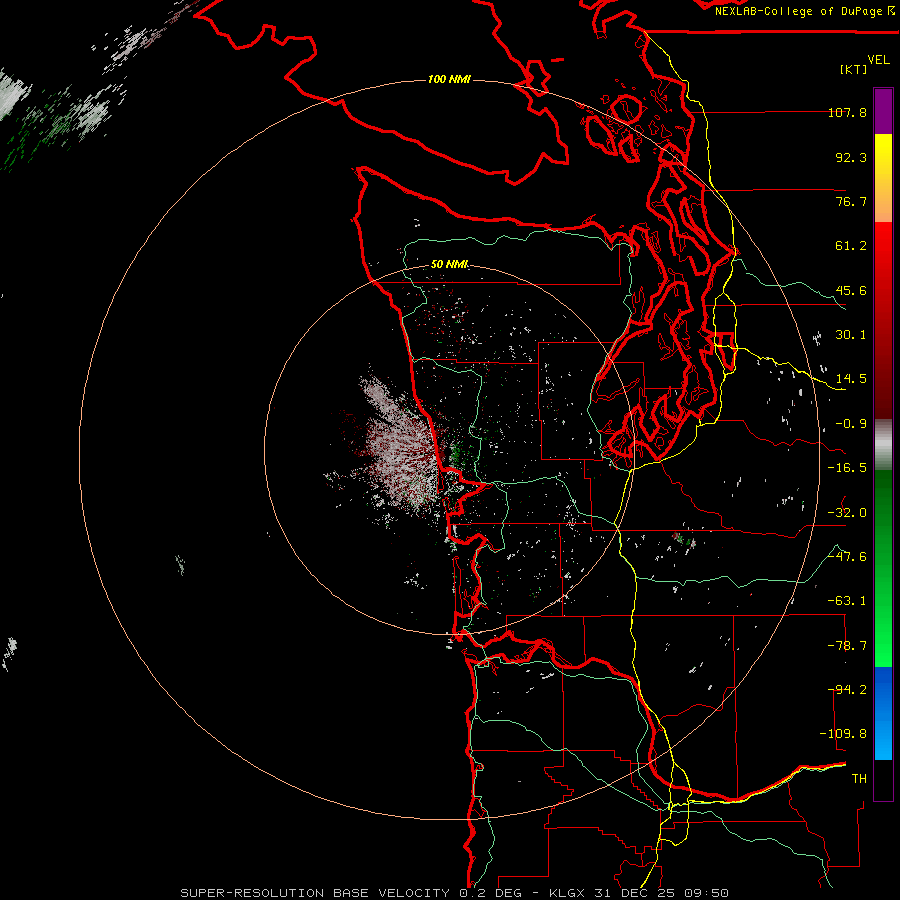Click the -0.9 velocity scale value
900x900 pixels.
pyautogui.click(x=851, y=424)
